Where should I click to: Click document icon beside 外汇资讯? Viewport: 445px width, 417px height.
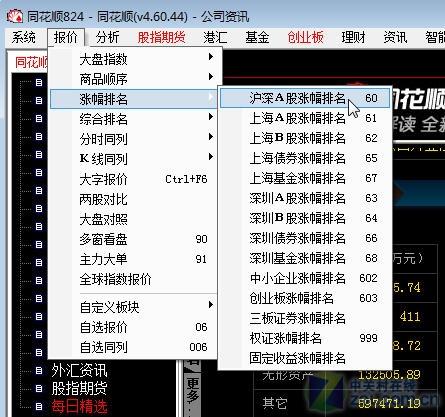coord(39,370)
